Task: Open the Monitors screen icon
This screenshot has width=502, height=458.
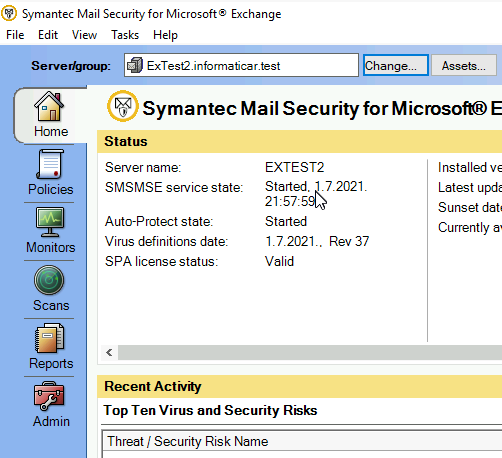Action: click(x=50, y=222)
